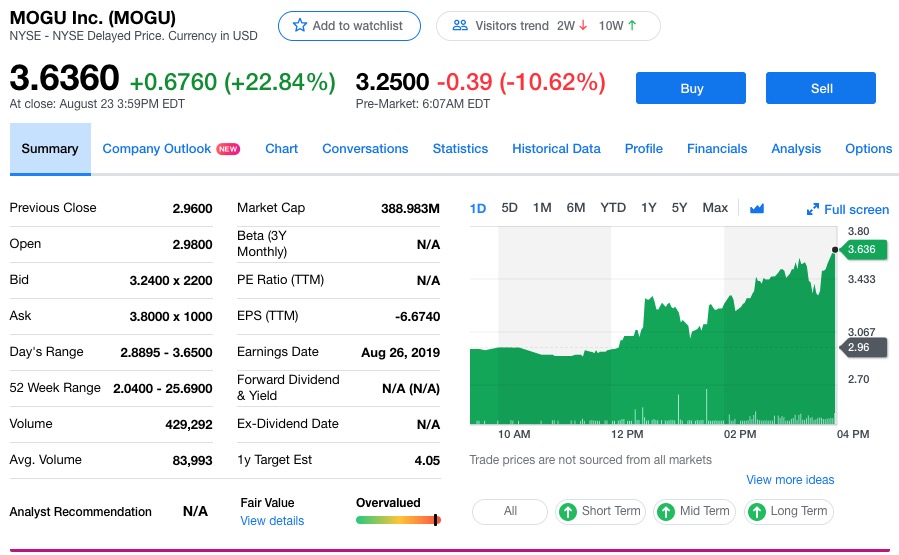Open the chart type area icon
The width and height of the screenshot is (899, 555).
click(x=757, y=208)
